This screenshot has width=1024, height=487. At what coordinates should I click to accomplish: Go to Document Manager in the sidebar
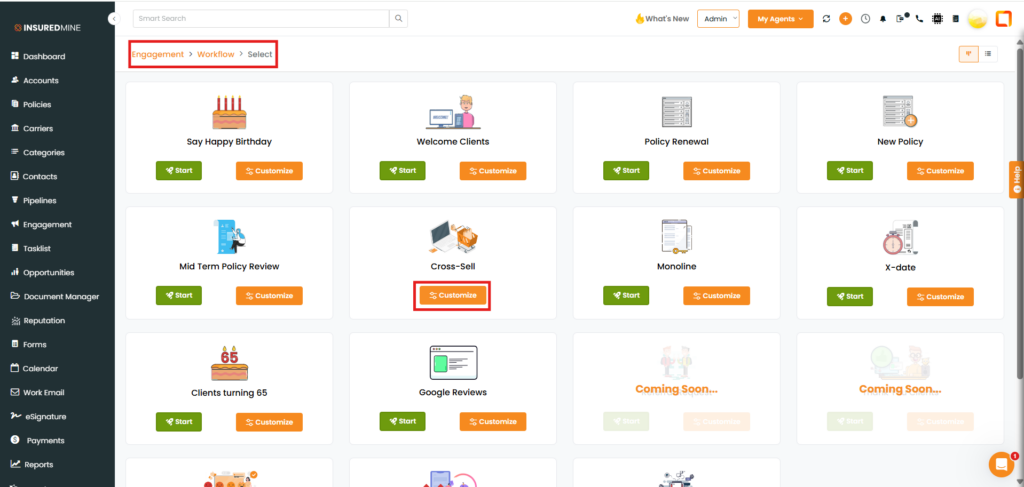click(x=60, y=296)
